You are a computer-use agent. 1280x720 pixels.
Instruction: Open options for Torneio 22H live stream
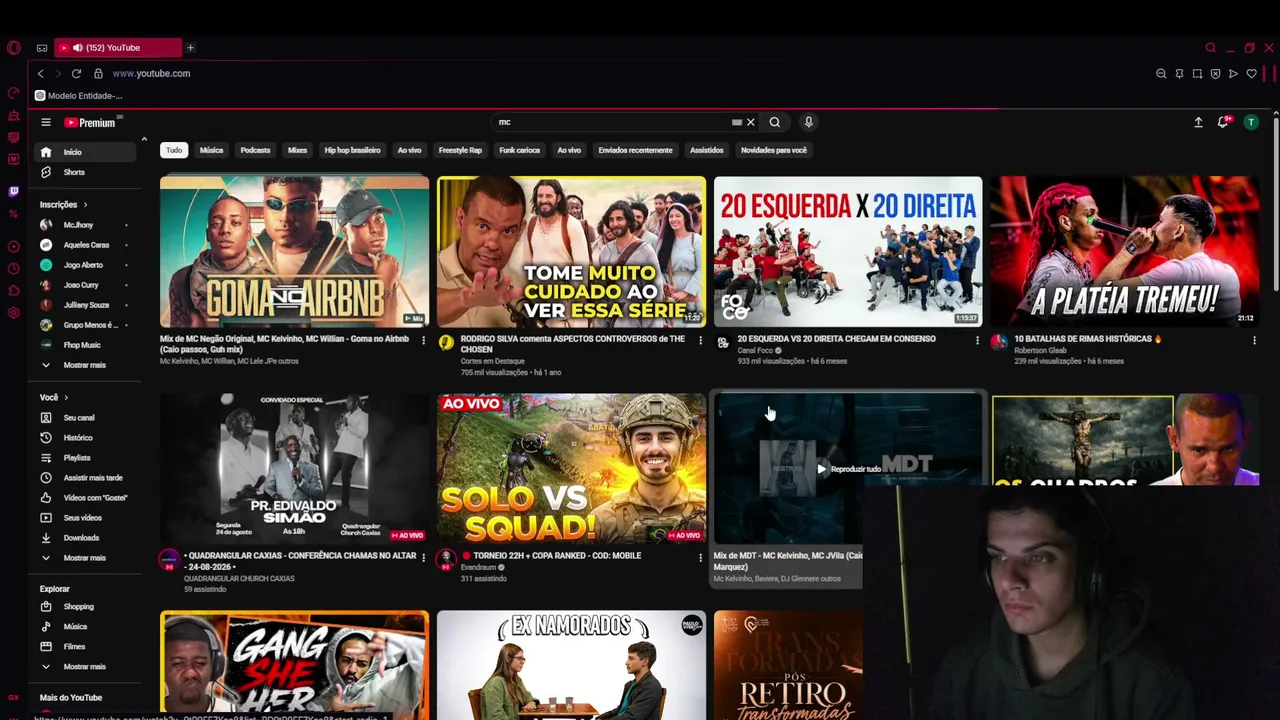pos(700,558)
